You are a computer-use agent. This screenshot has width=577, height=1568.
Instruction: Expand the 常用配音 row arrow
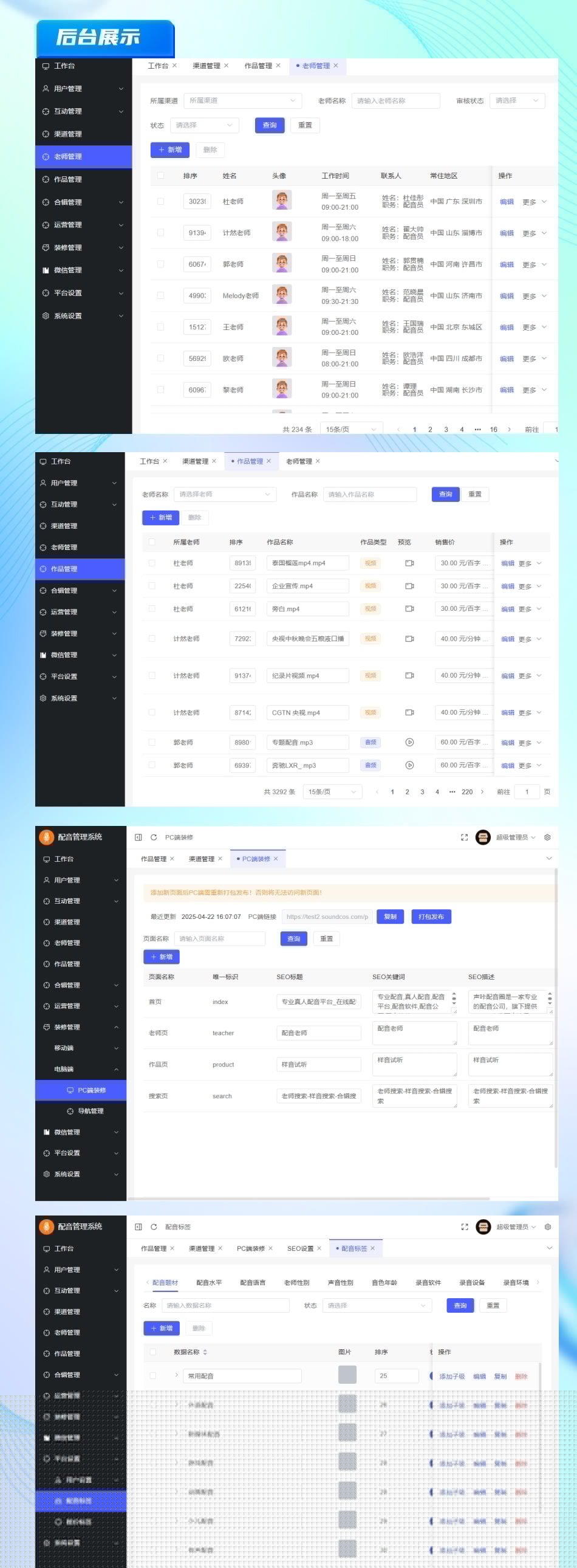(x=176, y=1375)
